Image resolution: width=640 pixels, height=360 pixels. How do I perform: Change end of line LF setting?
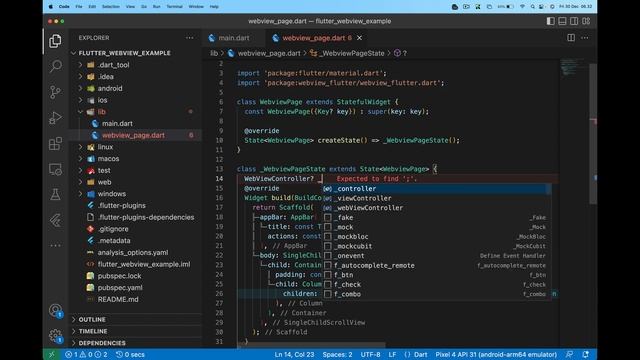point(392,354)
